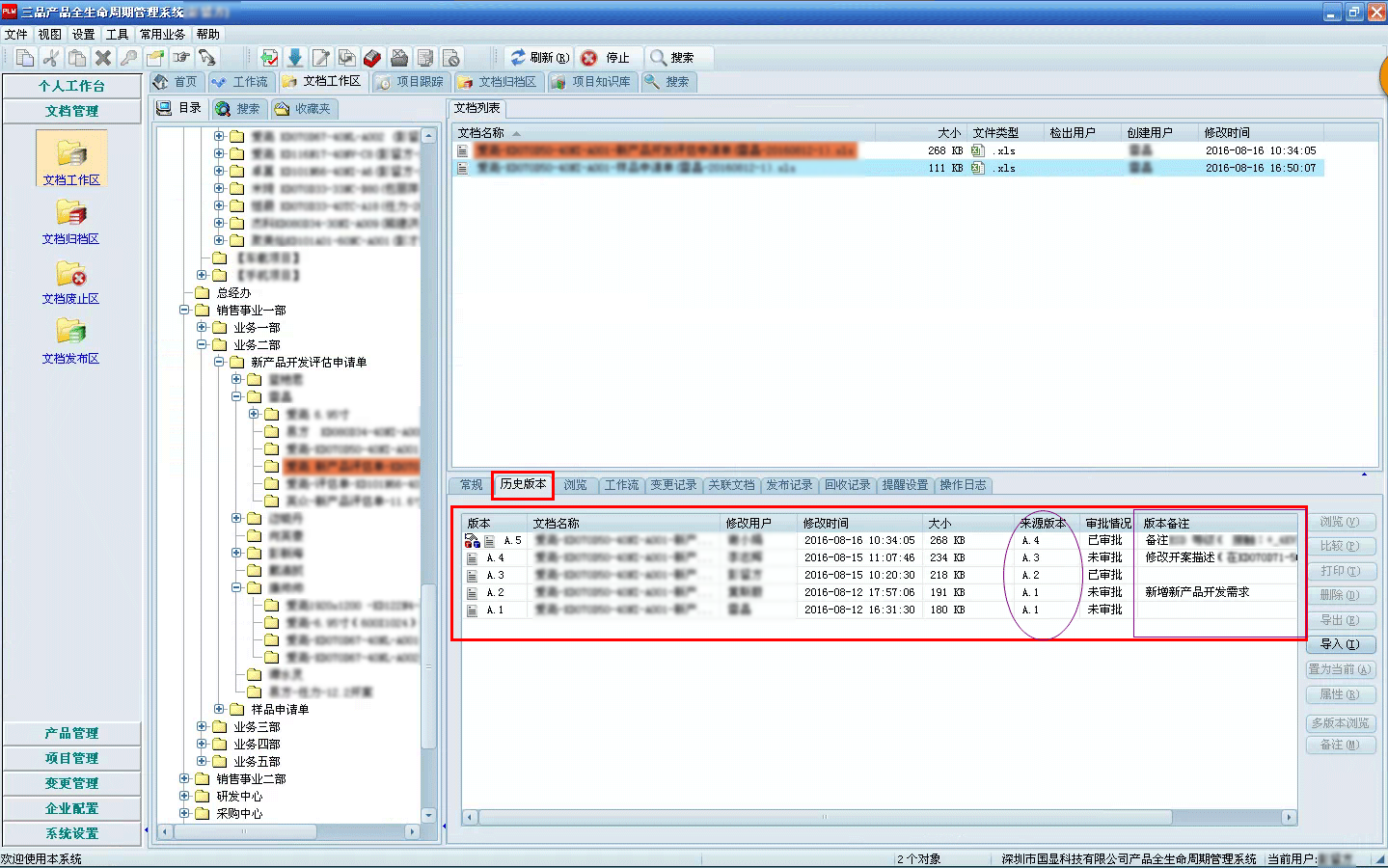Collapse the 新产品开发评估申请单 folder
1388x868 pixels.
click(220, 363)
